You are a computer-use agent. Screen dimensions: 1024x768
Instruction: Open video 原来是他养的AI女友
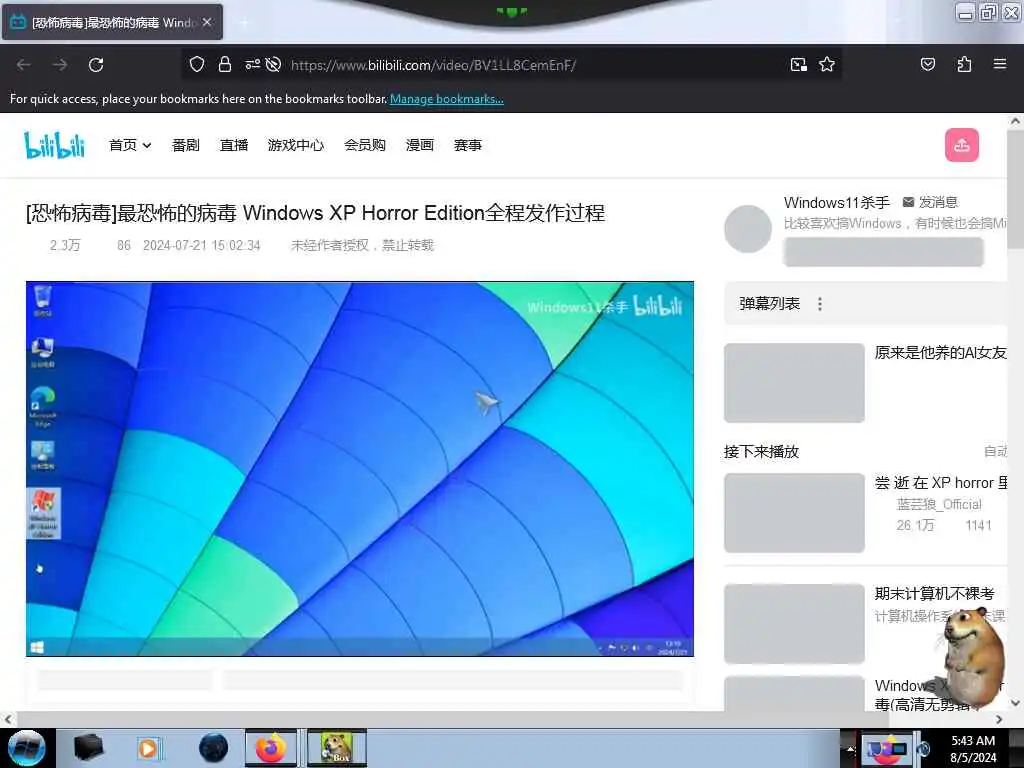pos(940,353)
